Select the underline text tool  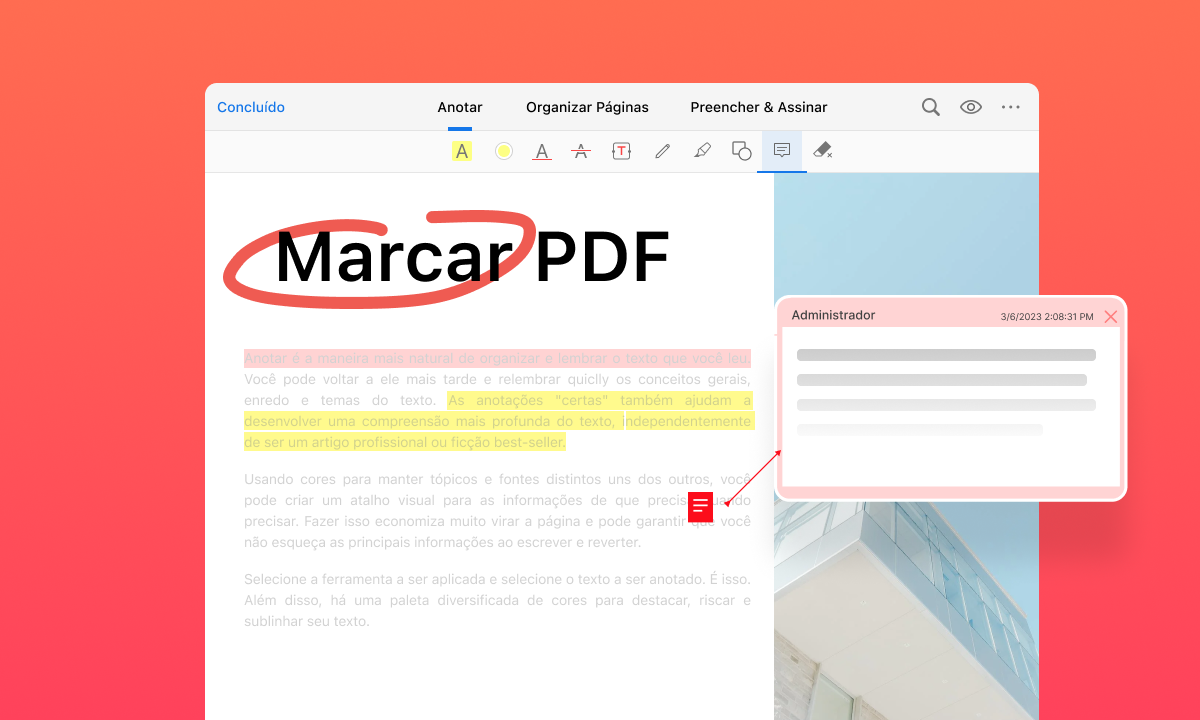click(541, 151)
